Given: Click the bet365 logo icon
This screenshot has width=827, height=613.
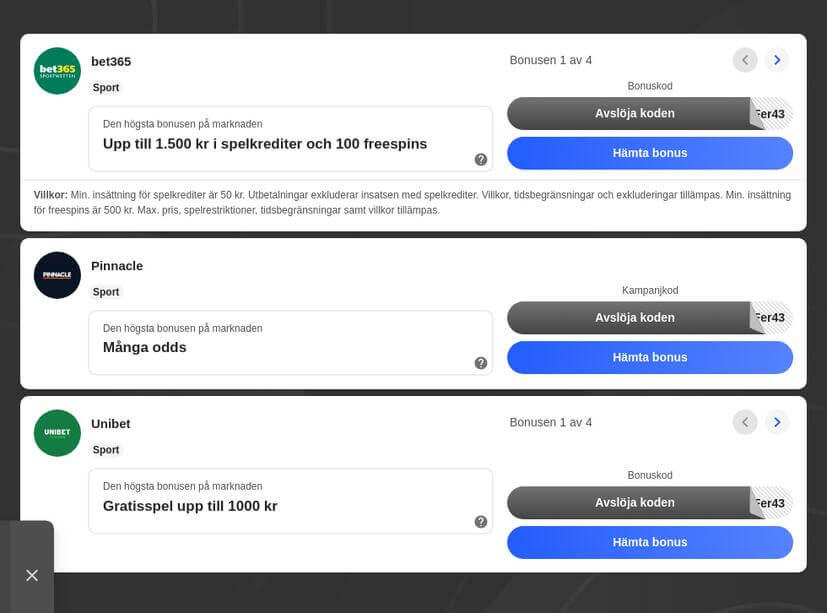Looking at the screenshot, I should (x=57, y=71).
